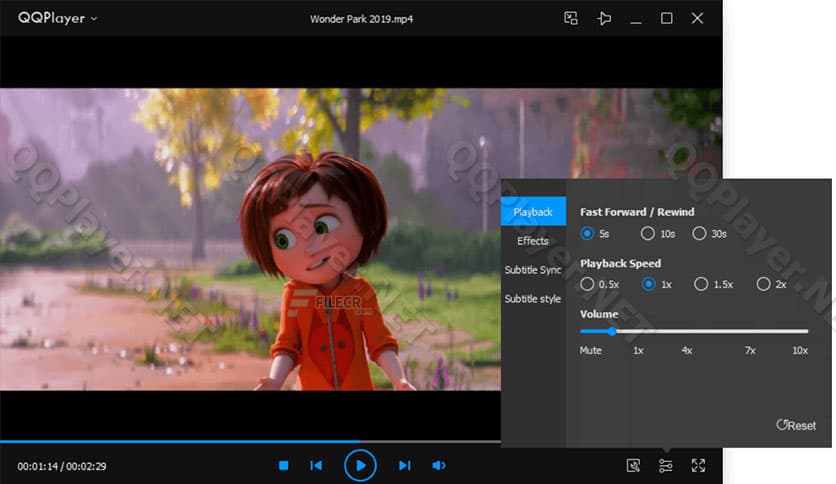Close the QQPlayer window
The height and width of the screenshot is (484, 836).
697,18
